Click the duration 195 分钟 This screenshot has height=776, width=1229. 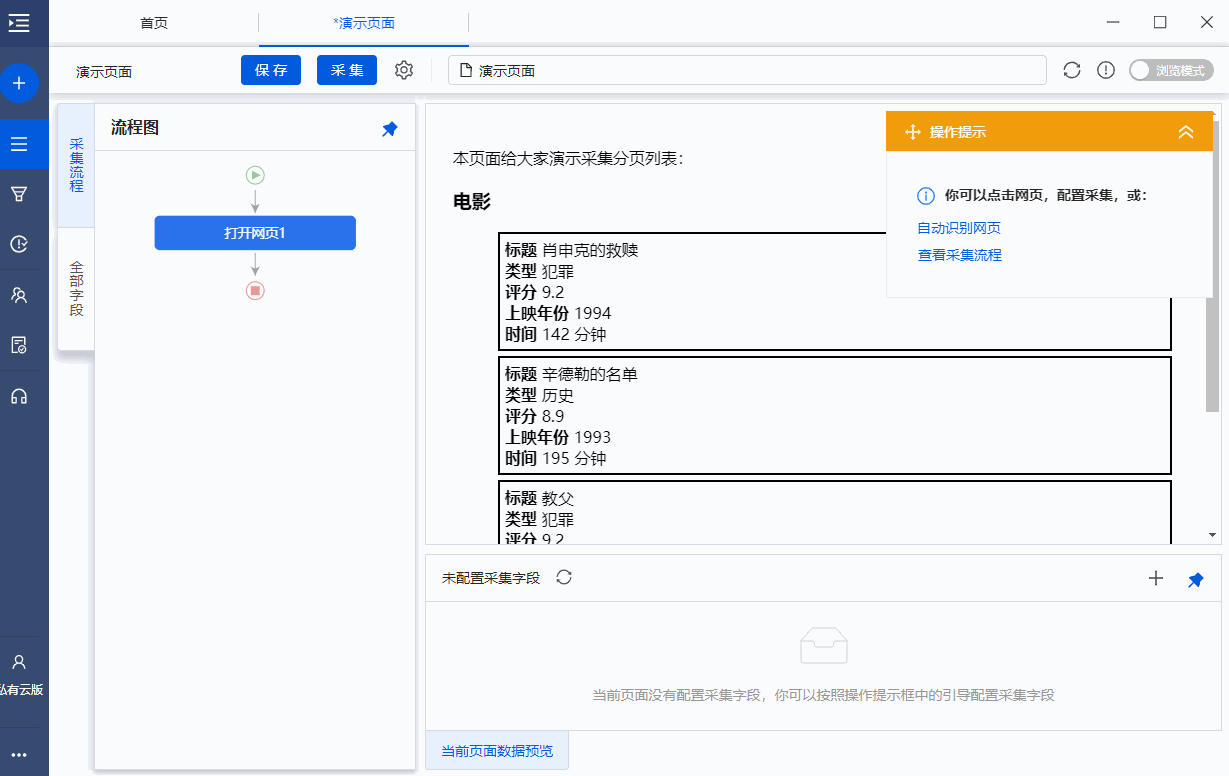[574, 459]
